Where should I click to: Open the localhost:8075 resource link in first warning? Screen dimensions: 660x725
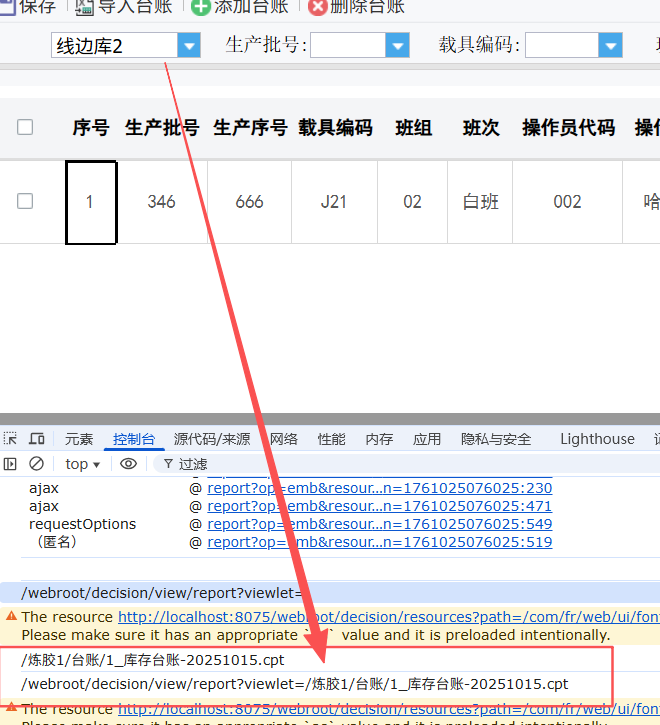point(389,617)
